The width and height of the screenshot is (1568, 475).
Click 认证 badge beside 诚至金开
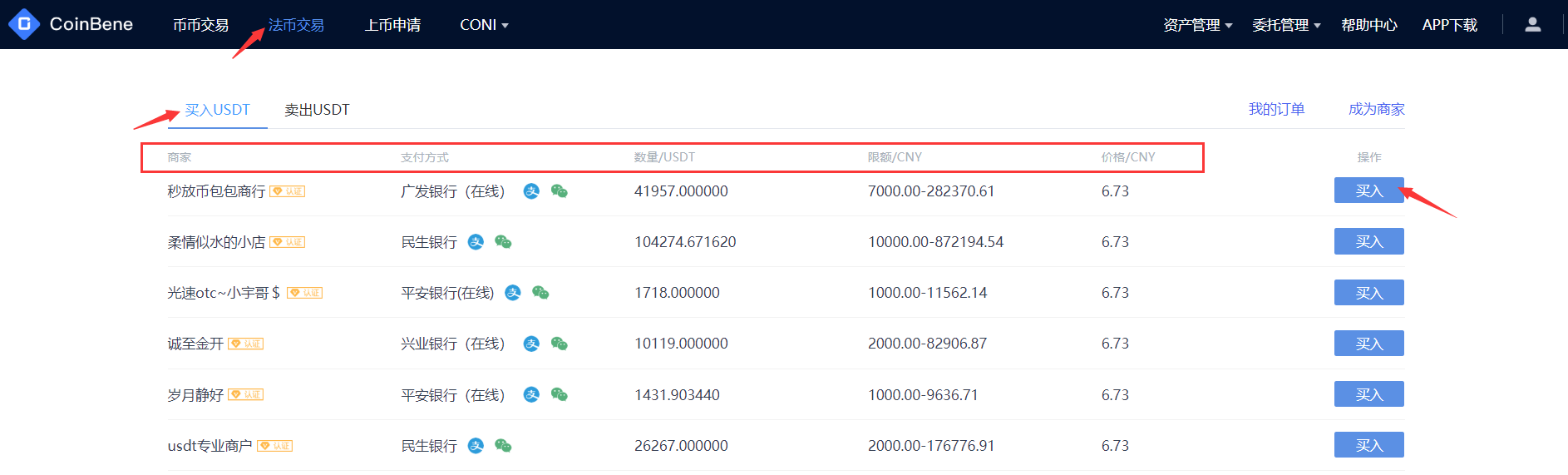pos(246,344)
